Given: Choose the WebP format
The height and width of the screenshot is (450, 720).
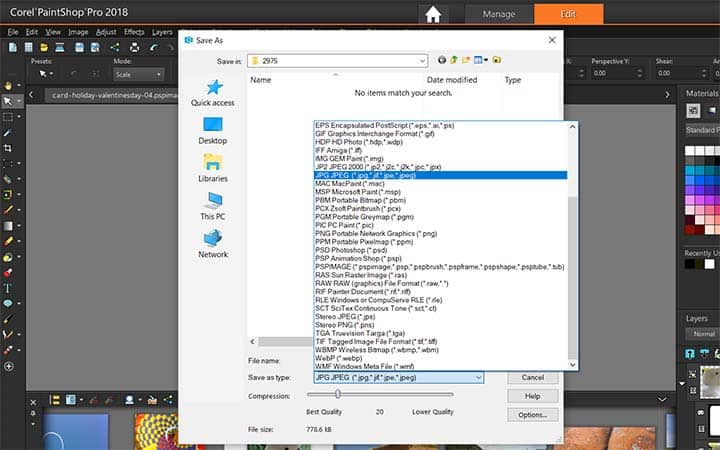Looking at the screenshot, I should click(441, 358).
